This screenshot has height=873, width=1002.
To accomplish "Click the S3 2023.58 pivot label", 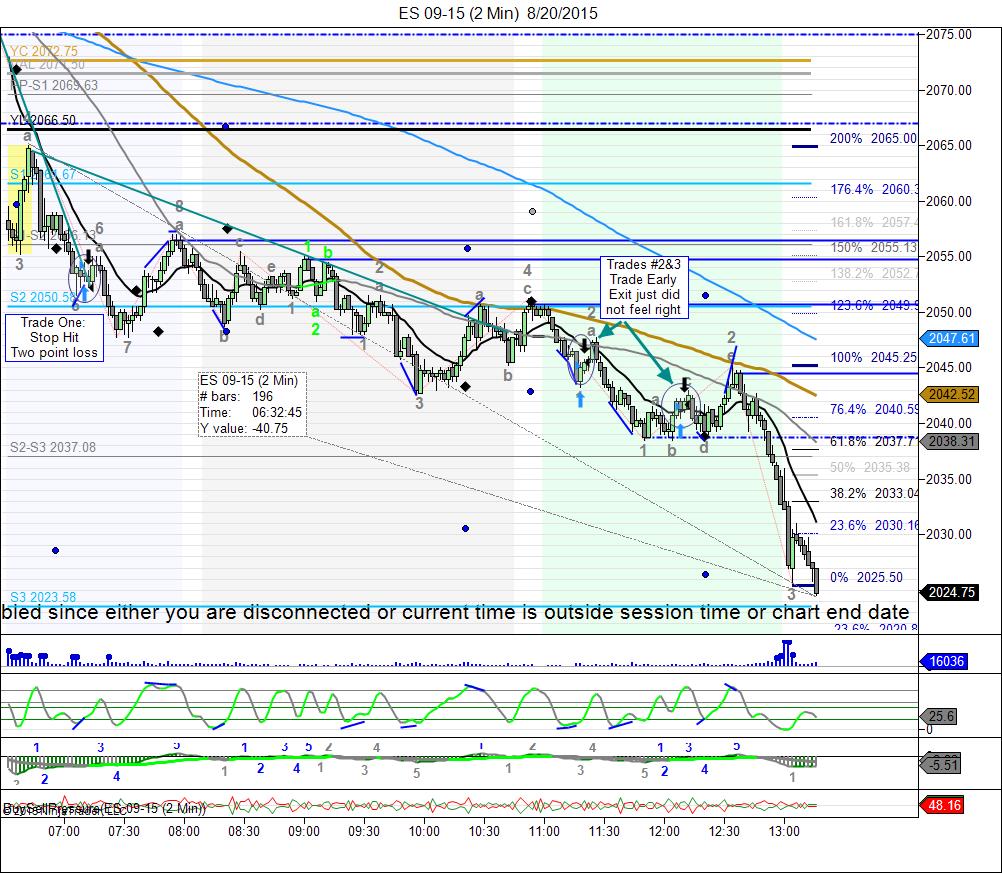I will point(43,597).
